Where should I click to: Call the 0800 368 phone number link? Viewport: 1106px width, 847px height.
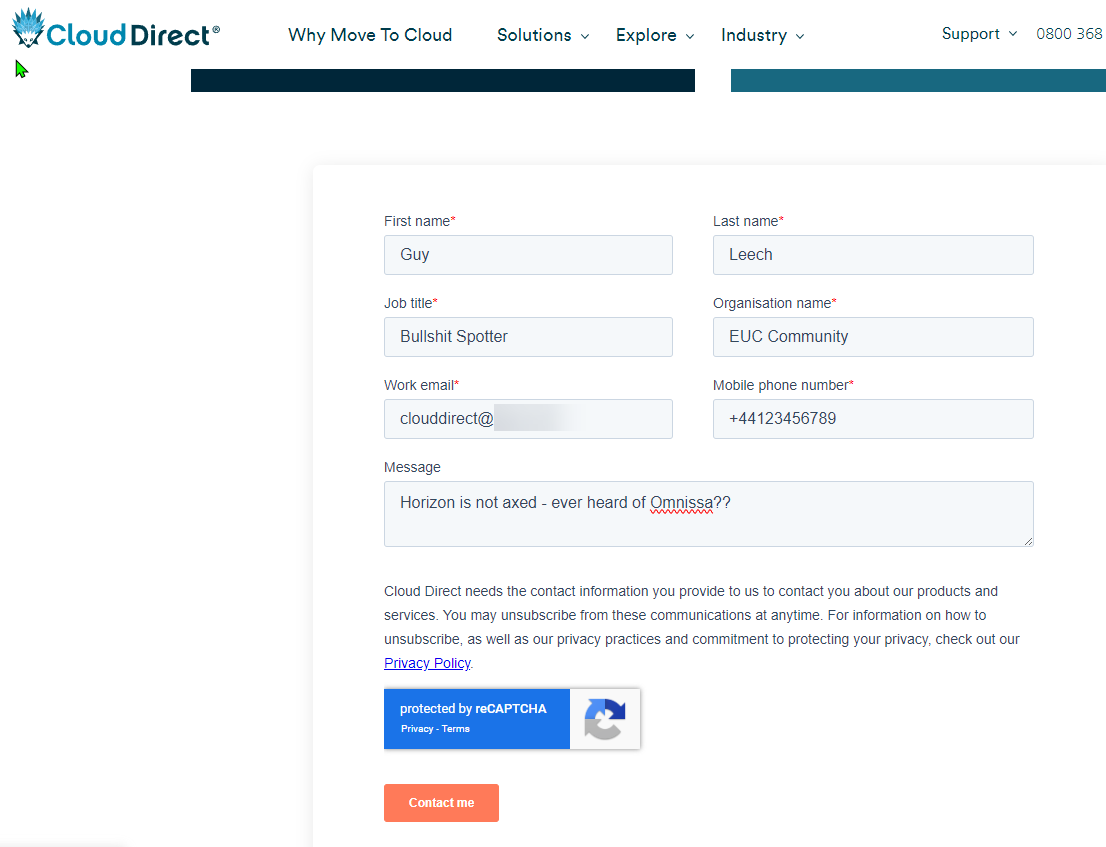[1069, 33]
